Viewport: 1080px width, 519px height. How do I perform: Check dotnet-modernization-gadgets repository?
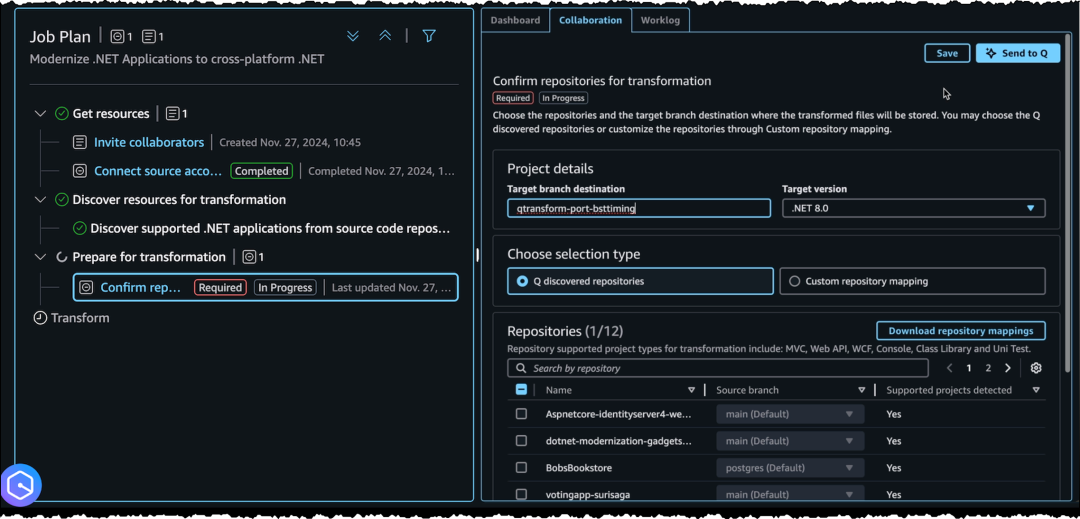[521, 441]
